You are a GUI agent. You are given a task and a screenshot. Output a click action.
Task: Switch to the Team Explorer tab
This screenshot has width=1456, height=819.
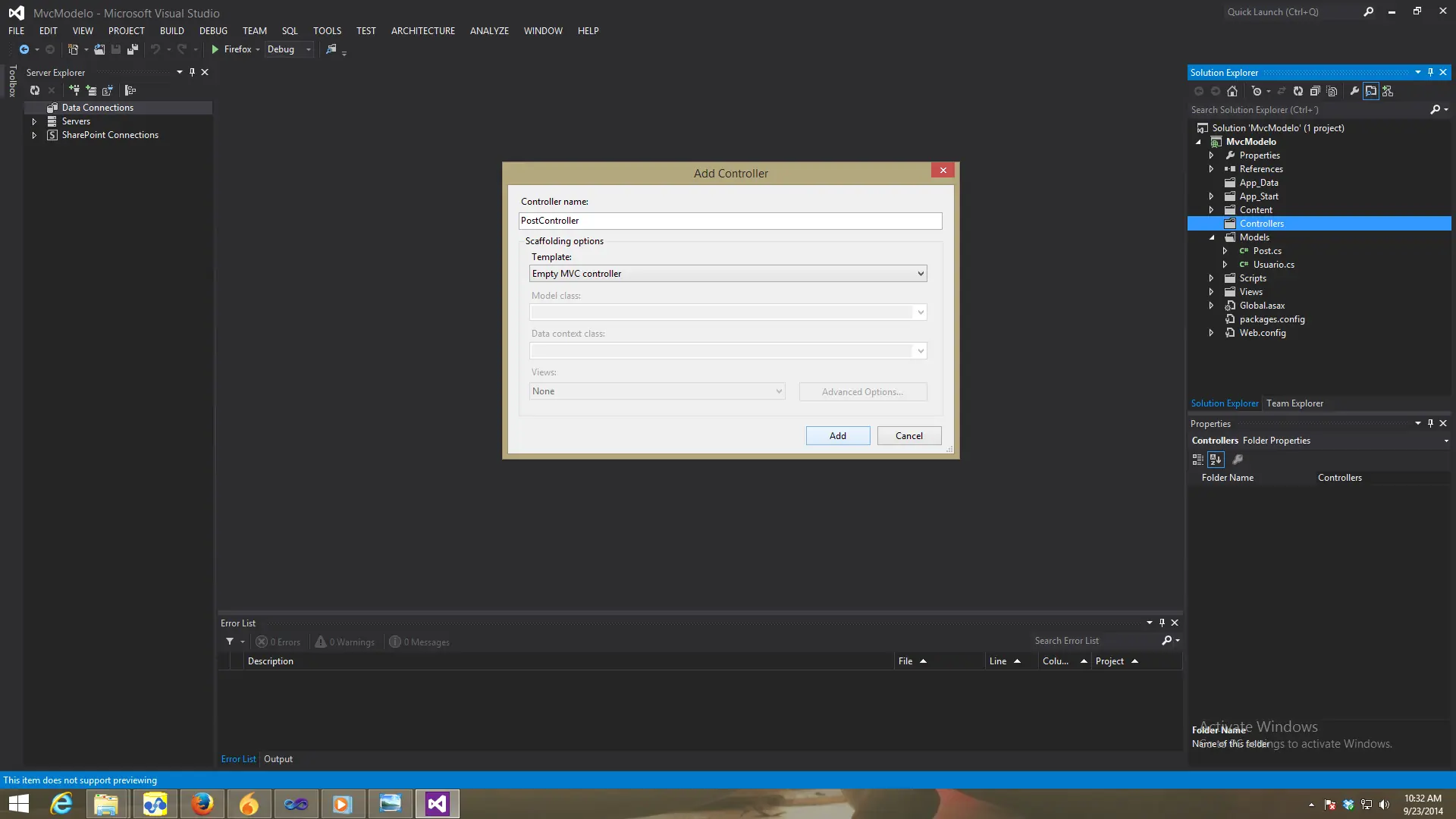(x=1294, y=403)
